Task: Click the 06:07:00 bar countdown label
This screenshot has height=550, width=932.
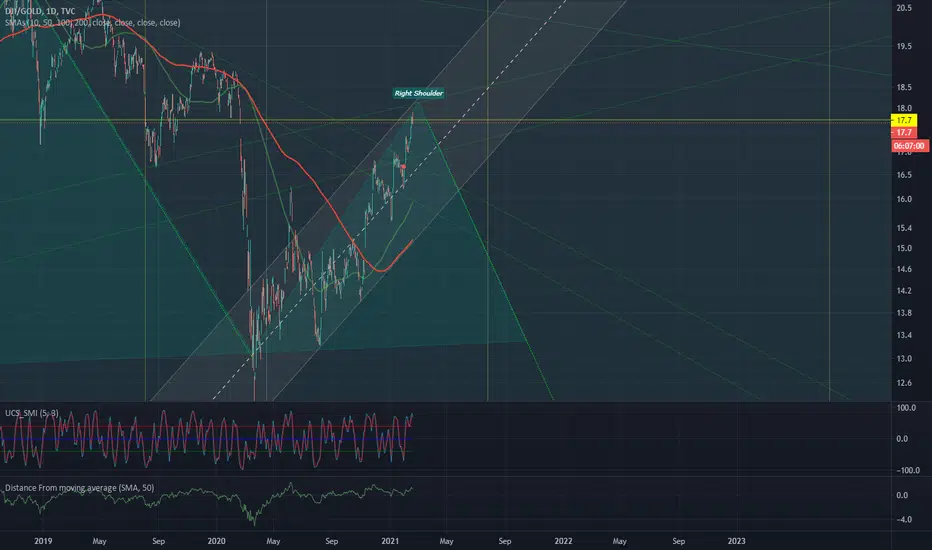Action: coord(909,146)
